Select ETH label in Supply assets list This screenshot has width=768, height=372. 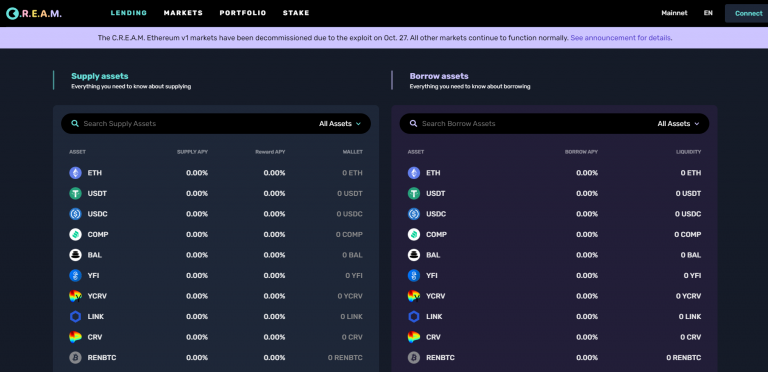pyautogui.click(x=95, y=173)
